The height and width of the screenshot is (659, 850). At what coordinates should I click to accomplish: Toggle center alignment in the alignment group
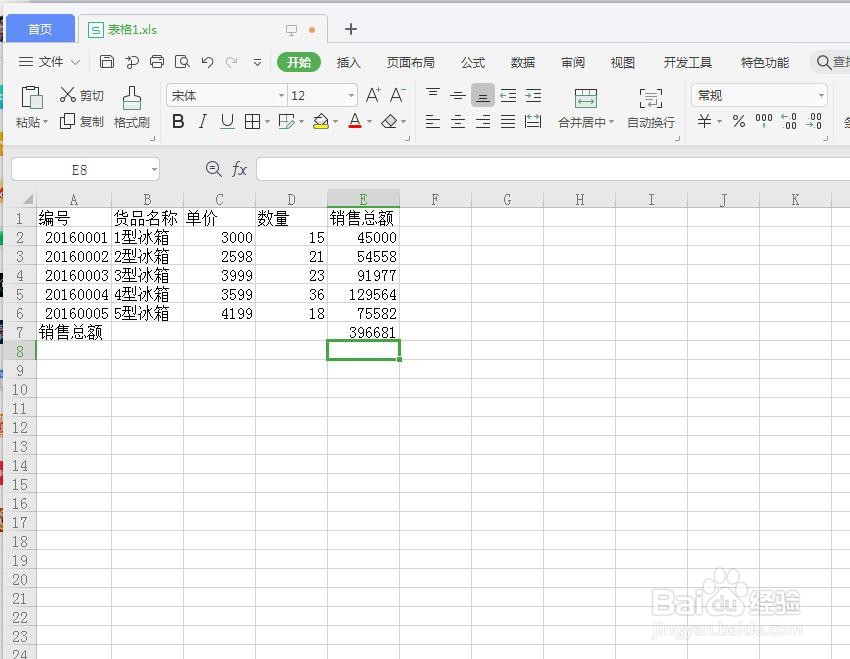457,121
